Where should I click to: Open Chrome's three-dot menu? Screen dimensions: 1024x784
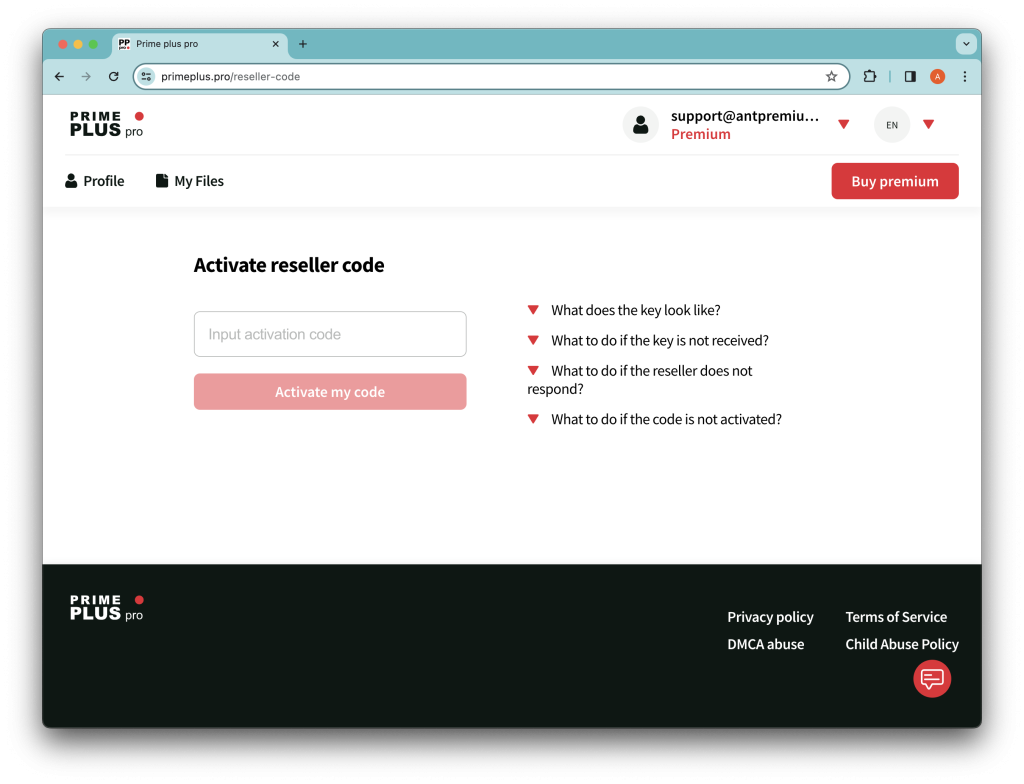coord(964,76)
